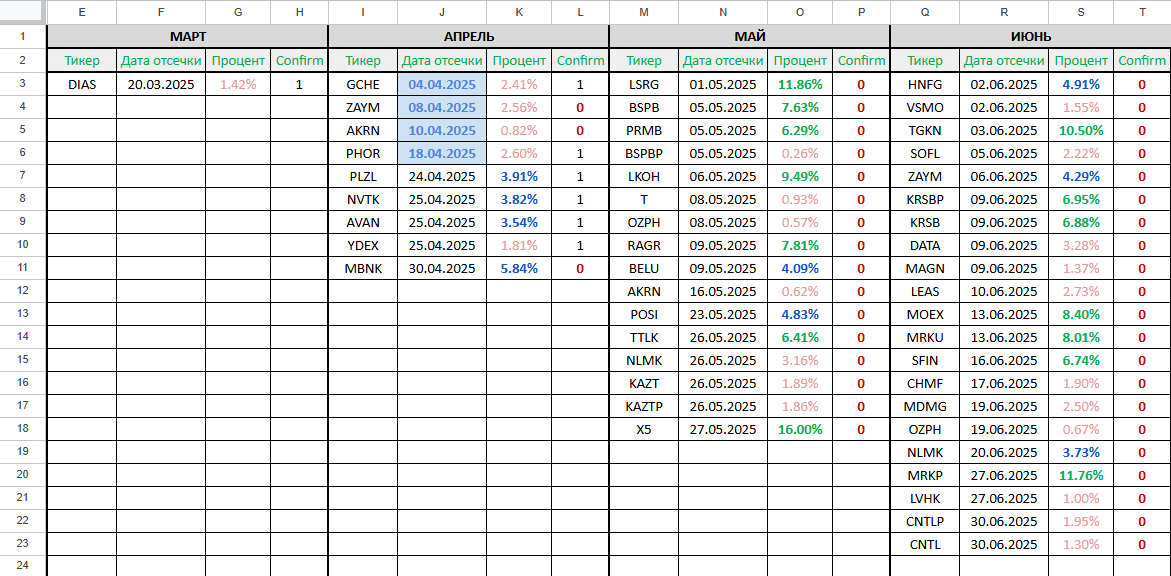The height and width of the screenshot is (576, 1171).
Task: Select the PRMB ticker cell
Action: tap(644, 131)
